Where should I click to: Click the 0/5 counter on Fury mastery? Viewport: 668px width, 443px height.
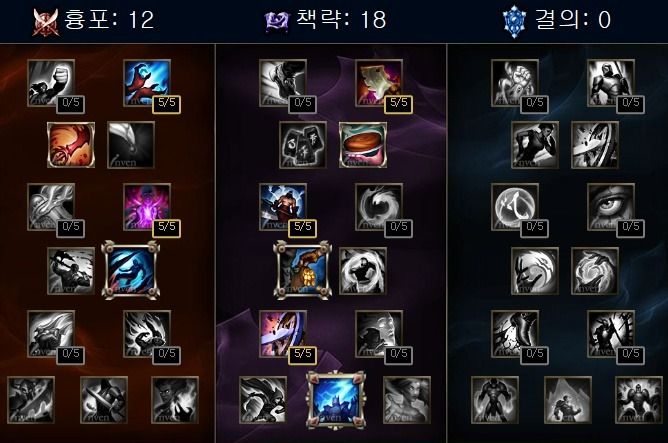(x=71, y=104)
